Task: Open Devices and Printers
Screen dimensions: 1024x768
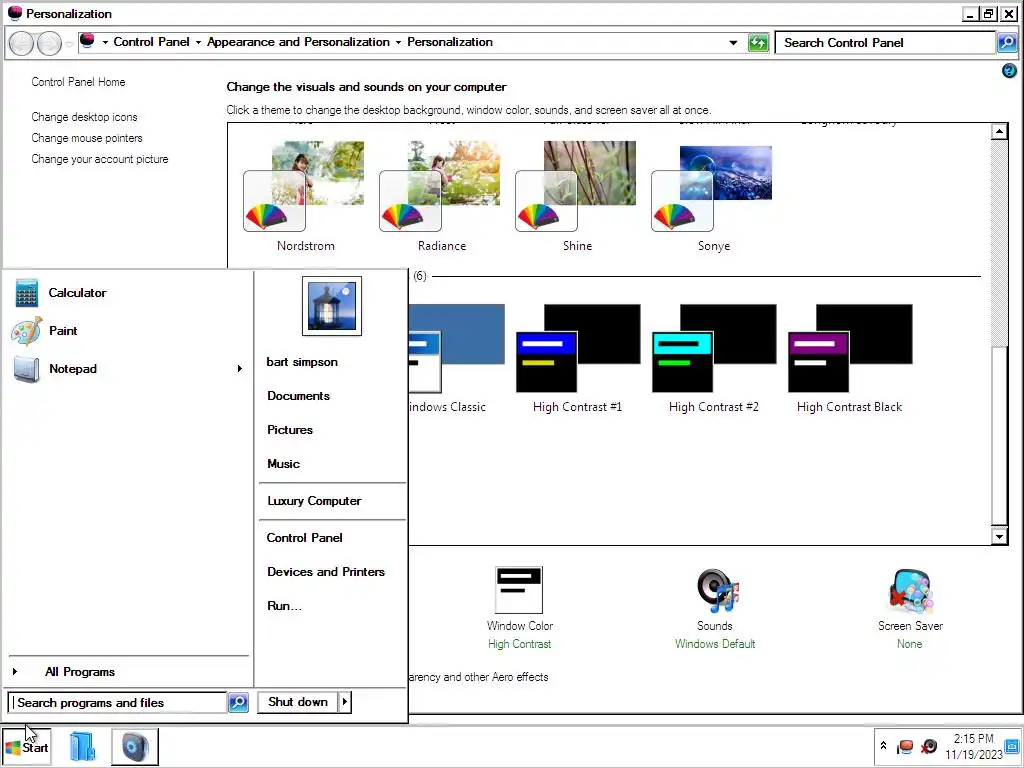Action: (x=326, y=571)
